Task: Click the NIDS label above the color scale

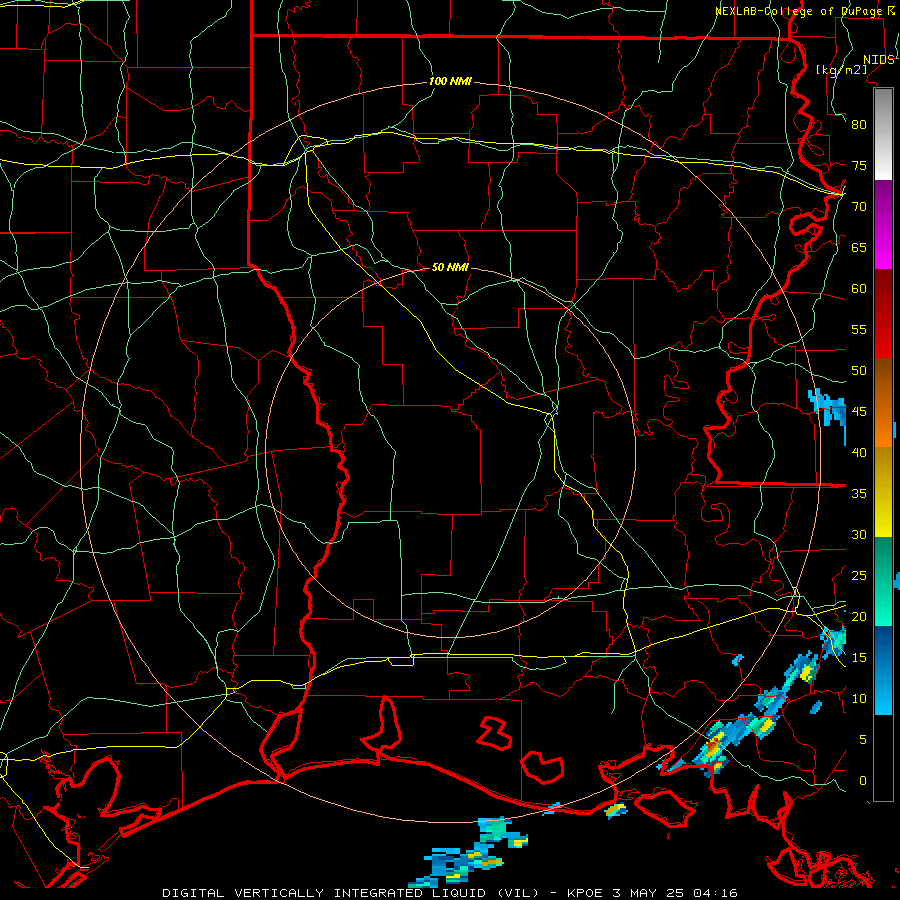Action: coord(879,60)
